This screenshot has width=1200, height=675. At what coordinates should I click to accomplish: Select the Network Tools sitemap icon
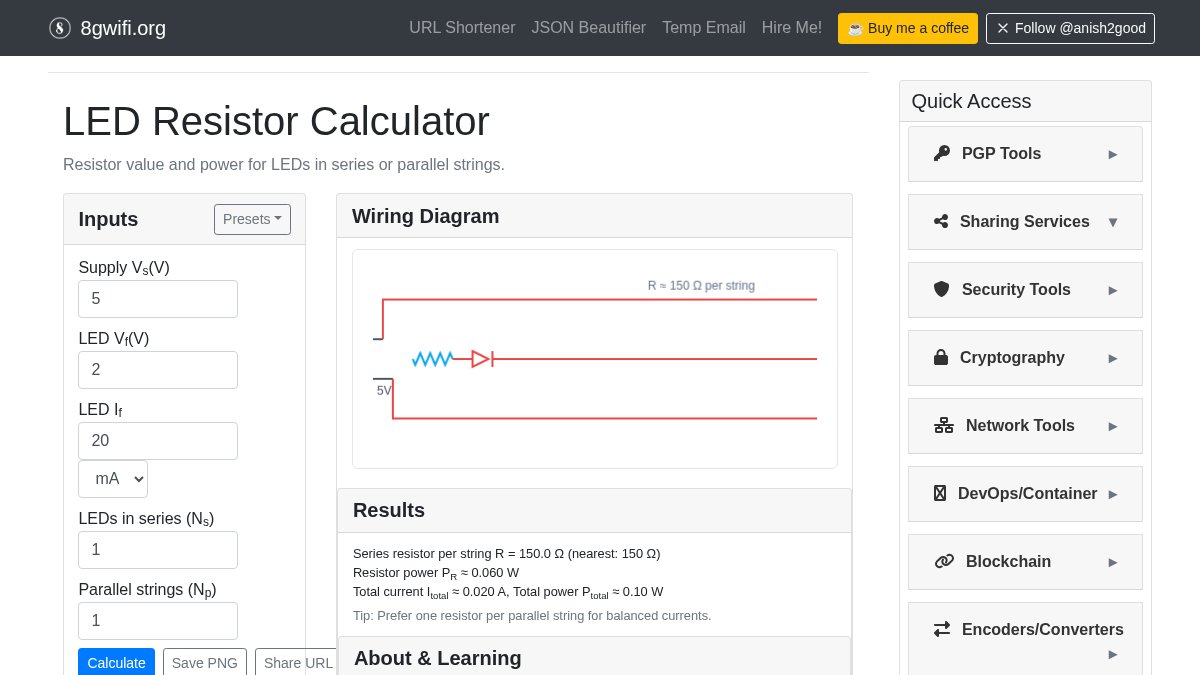point(943,425)
